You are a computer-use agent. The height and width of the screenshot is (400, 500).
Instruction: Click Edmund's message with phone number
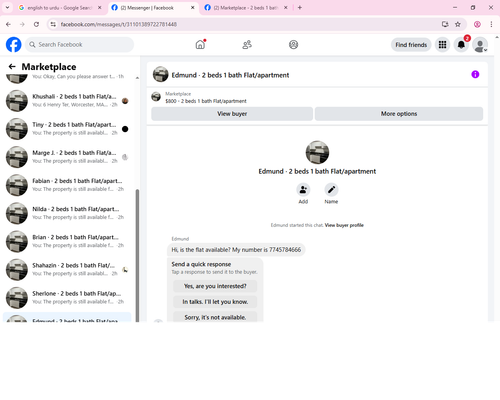236,250
